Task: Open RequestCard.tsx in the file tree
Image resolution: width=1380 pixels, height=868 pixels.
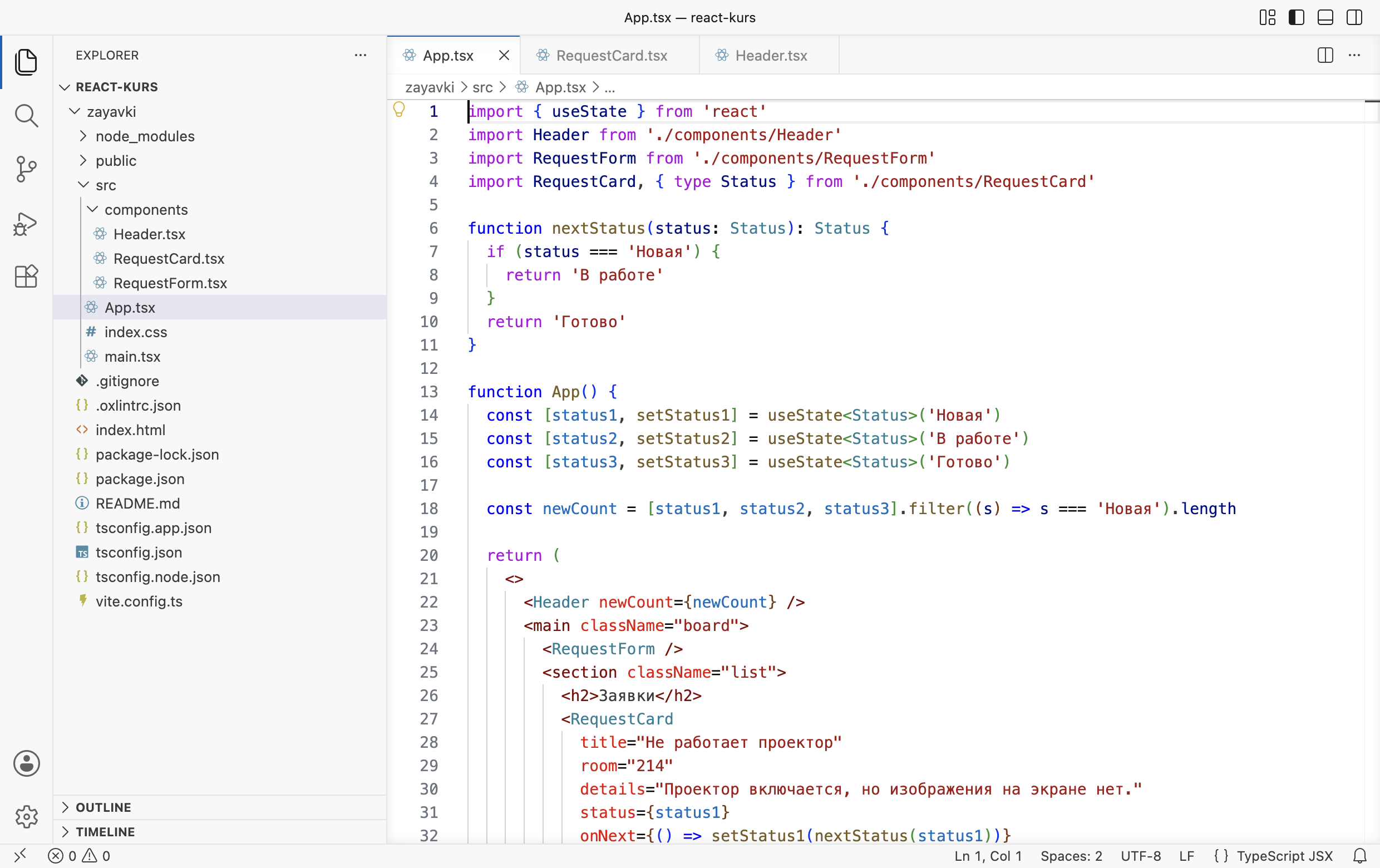Action: (220, 258)
